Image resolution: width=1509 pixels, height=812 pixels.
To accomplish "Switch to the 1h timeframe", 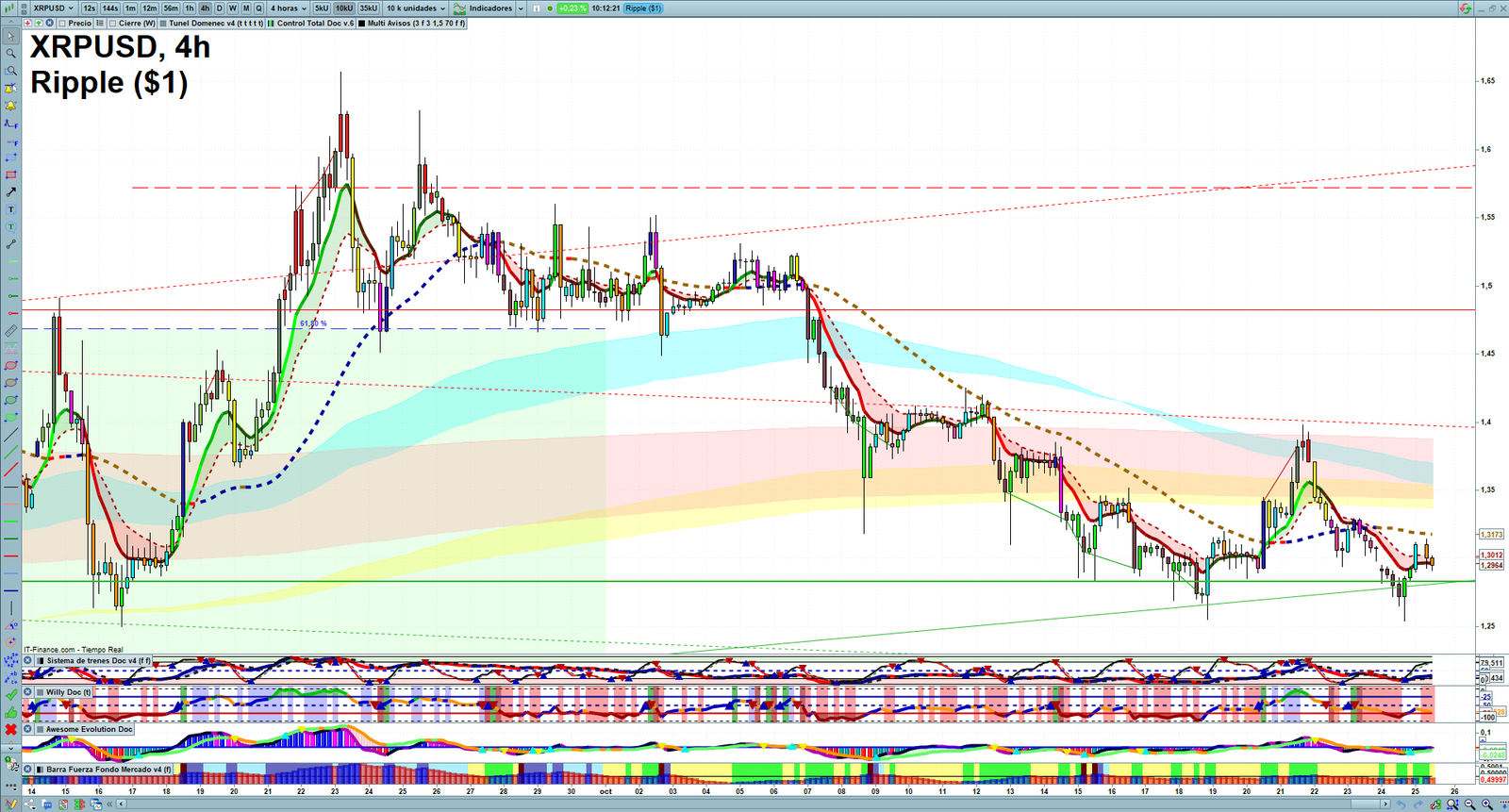I will click(x=190, y=8).
